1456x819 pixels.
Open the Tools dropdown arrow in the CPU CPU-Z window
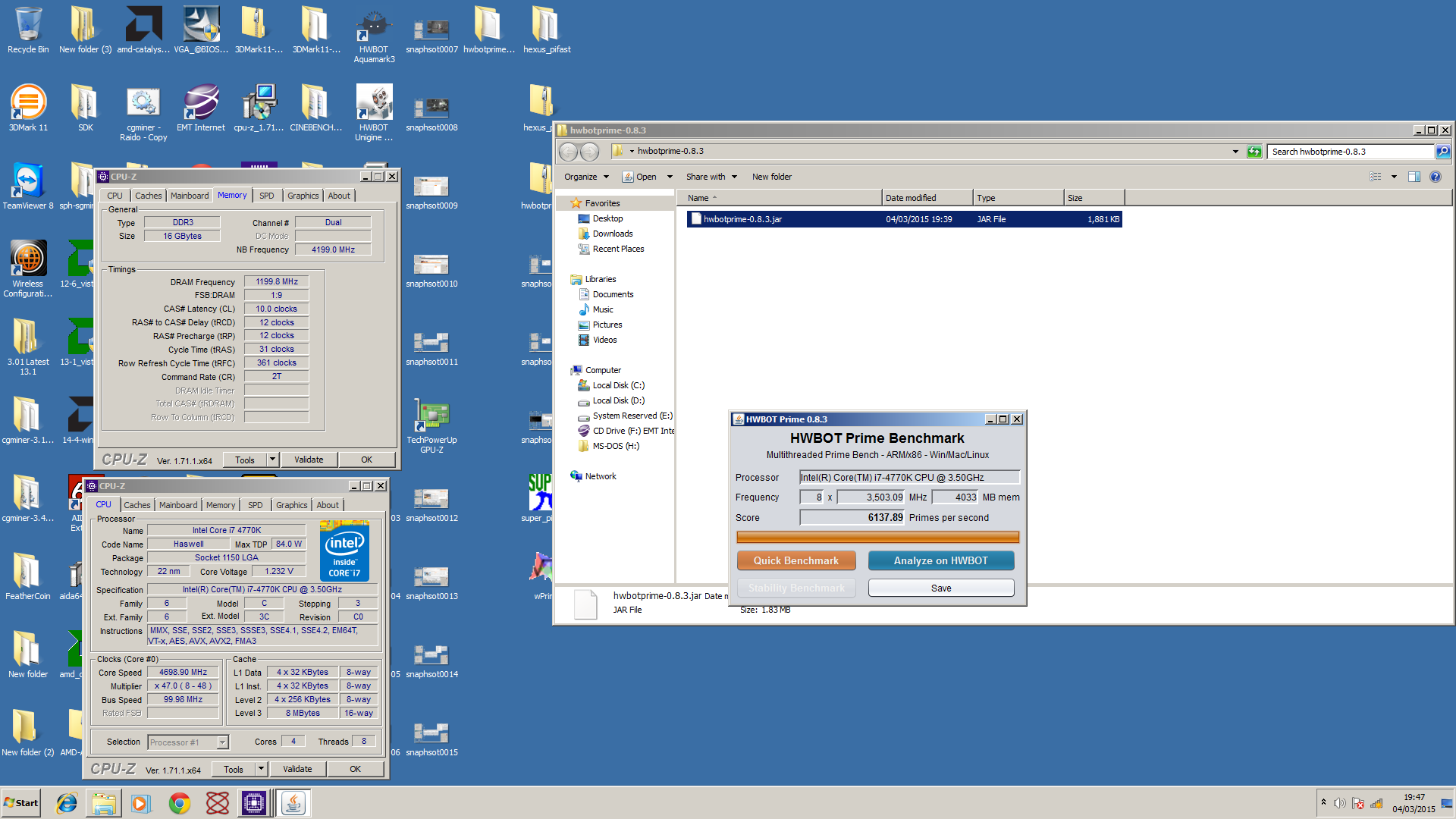(262, 769)
